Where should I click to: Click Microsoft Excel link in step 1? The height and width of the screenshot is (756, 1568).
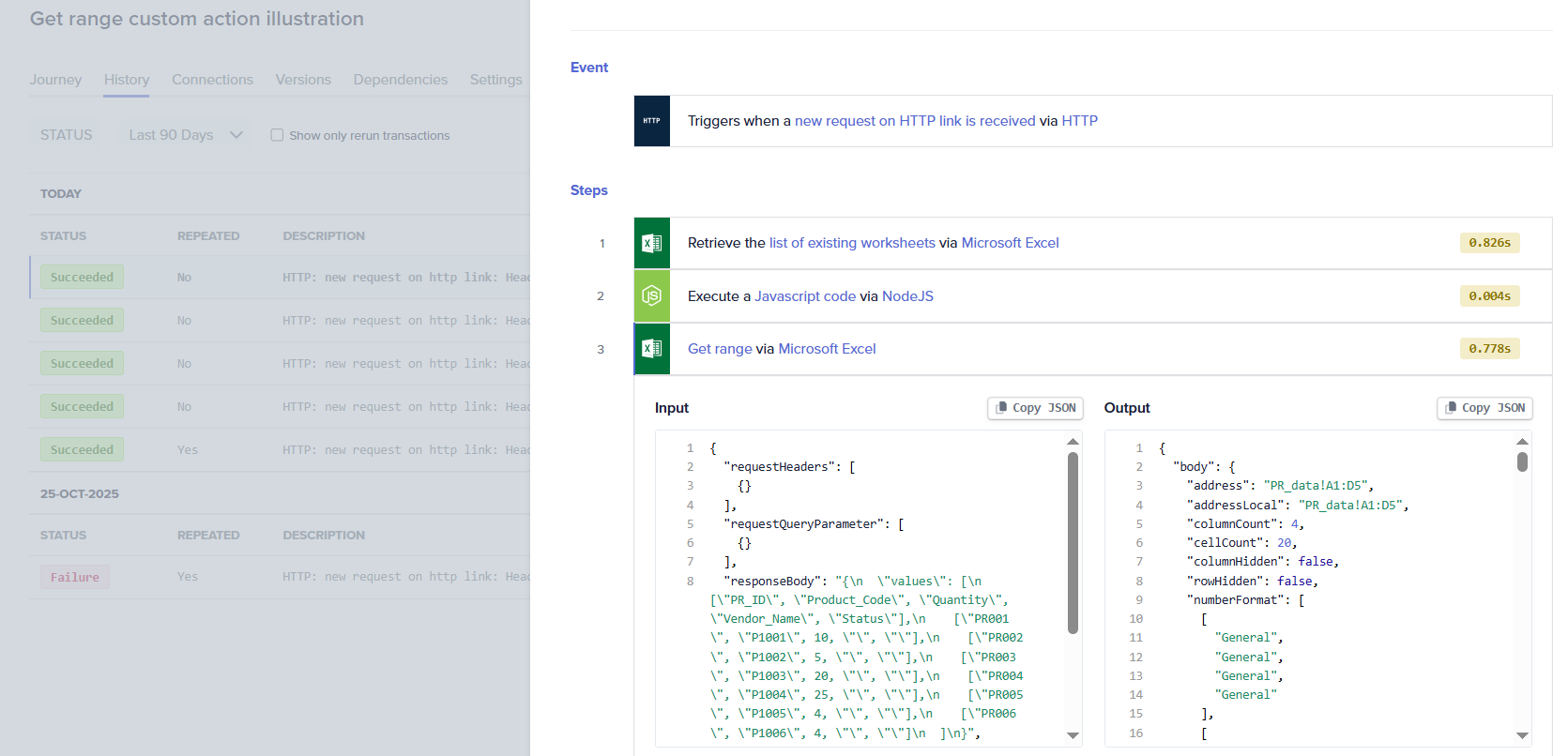pos(1010,243)
